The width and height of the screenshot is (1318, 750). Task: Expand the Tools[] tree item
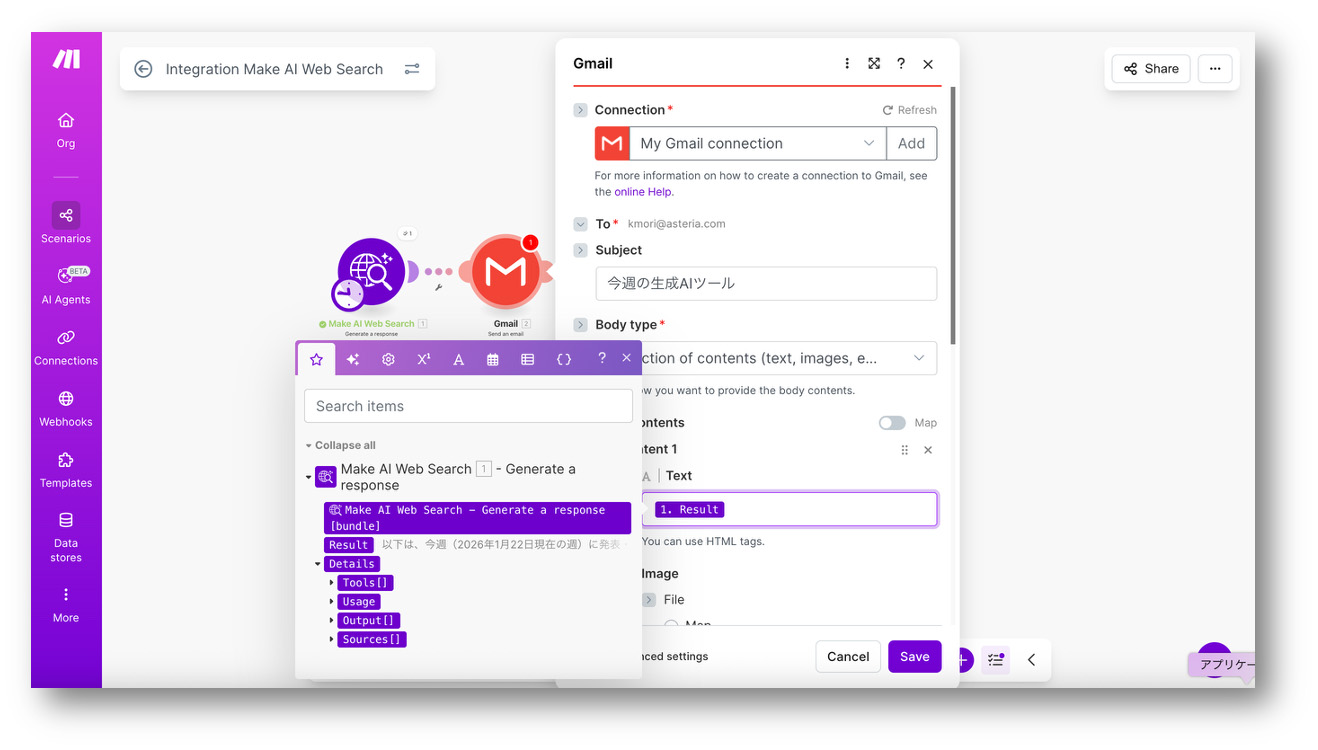332,583
